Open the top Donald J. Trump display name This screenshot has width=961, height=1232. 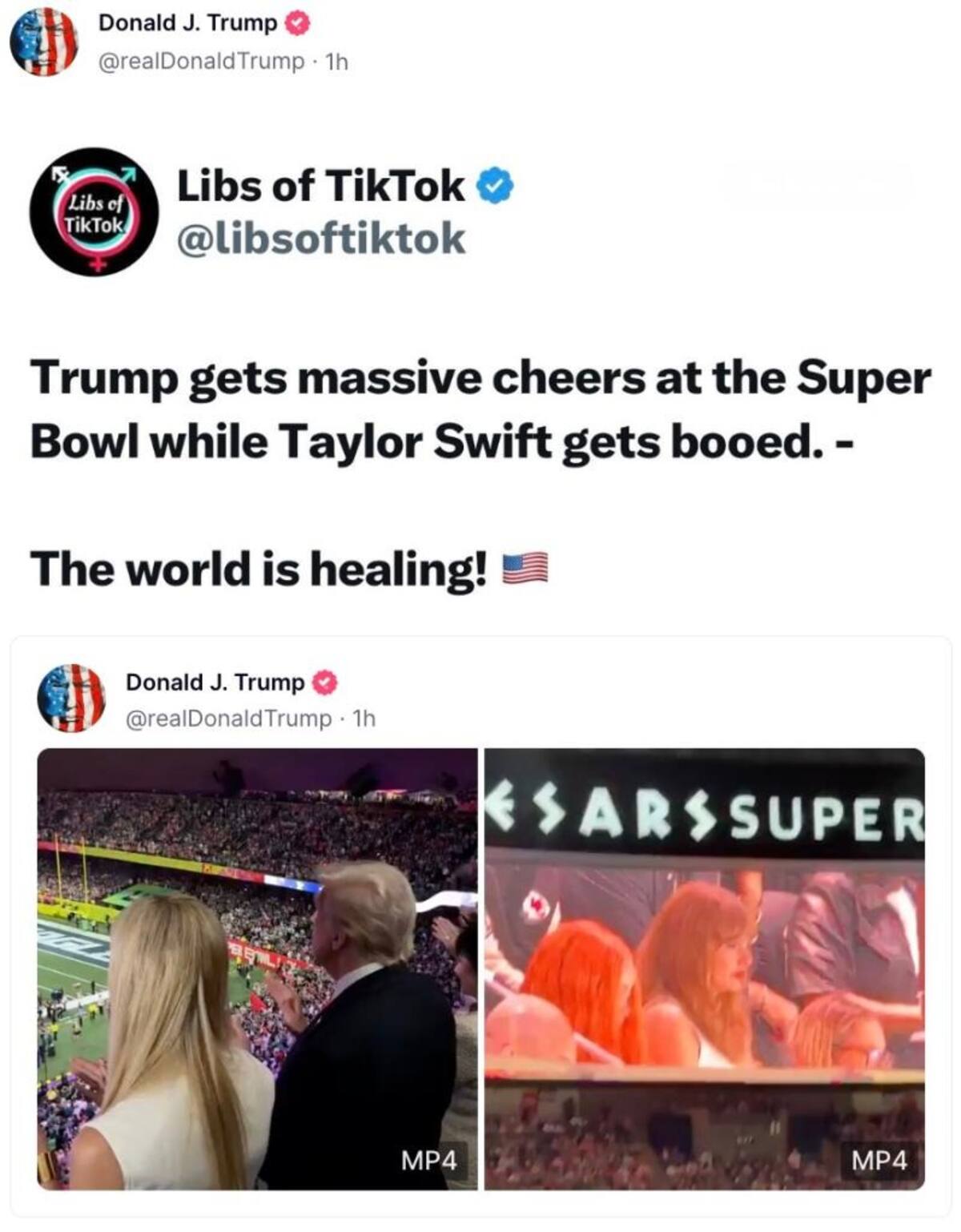(188, 23)
